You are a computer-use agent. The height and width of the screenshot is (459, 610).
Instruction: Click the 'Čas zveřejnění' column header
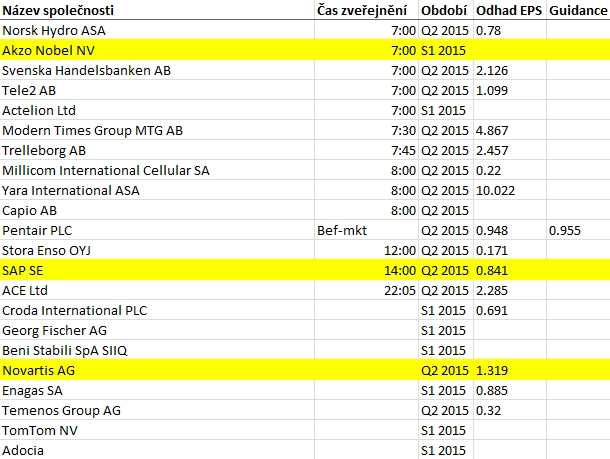[x=366, y=10]
